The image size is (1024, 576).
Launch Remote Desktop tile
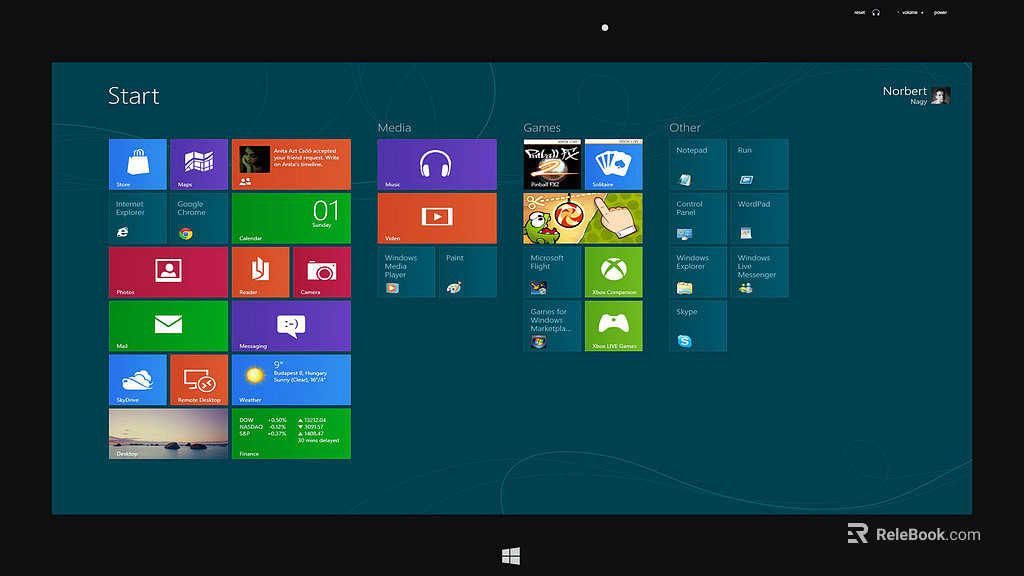199,379
